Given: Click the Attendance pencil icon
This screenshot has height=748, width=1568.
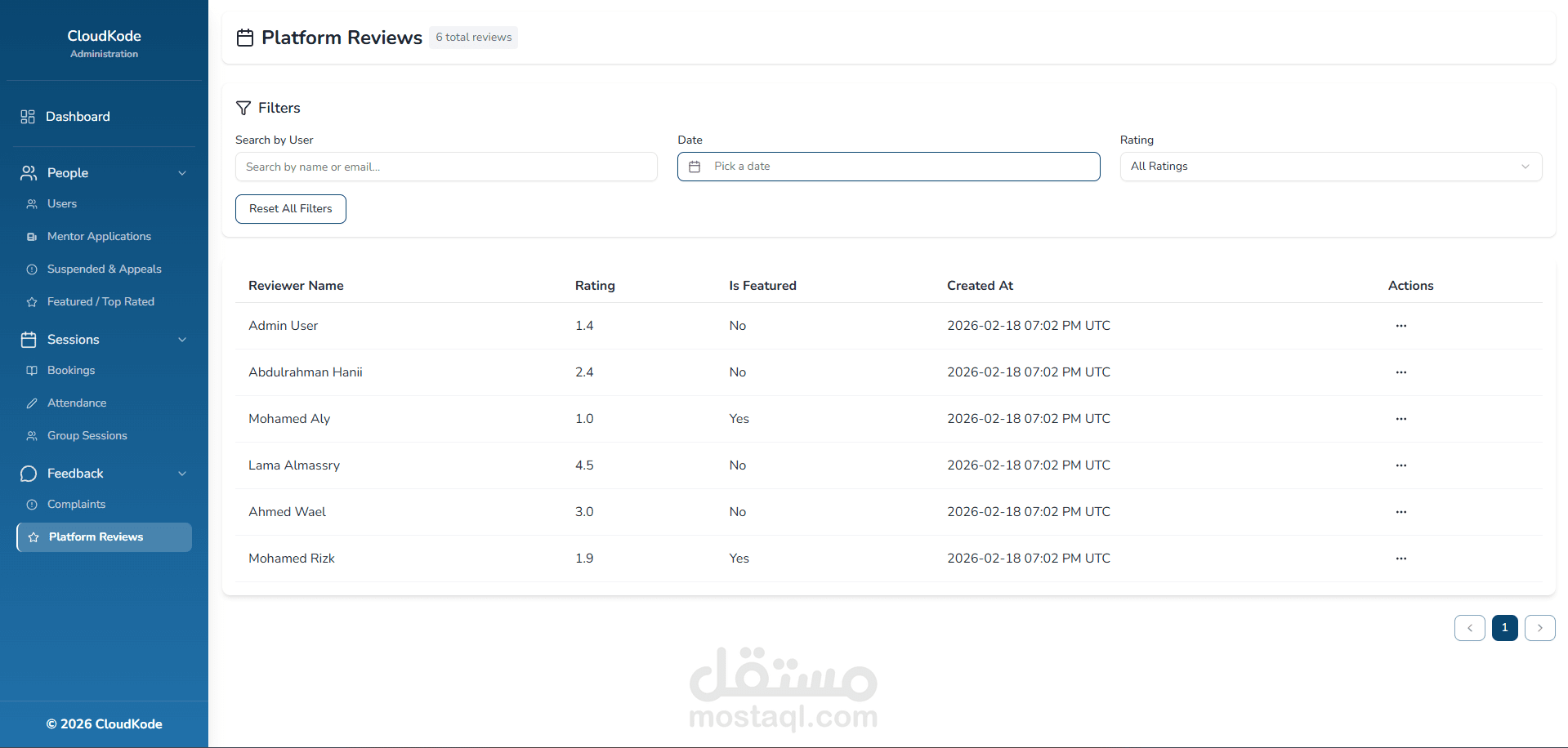Looking at the screenshot, I should (x=32, y=403).
